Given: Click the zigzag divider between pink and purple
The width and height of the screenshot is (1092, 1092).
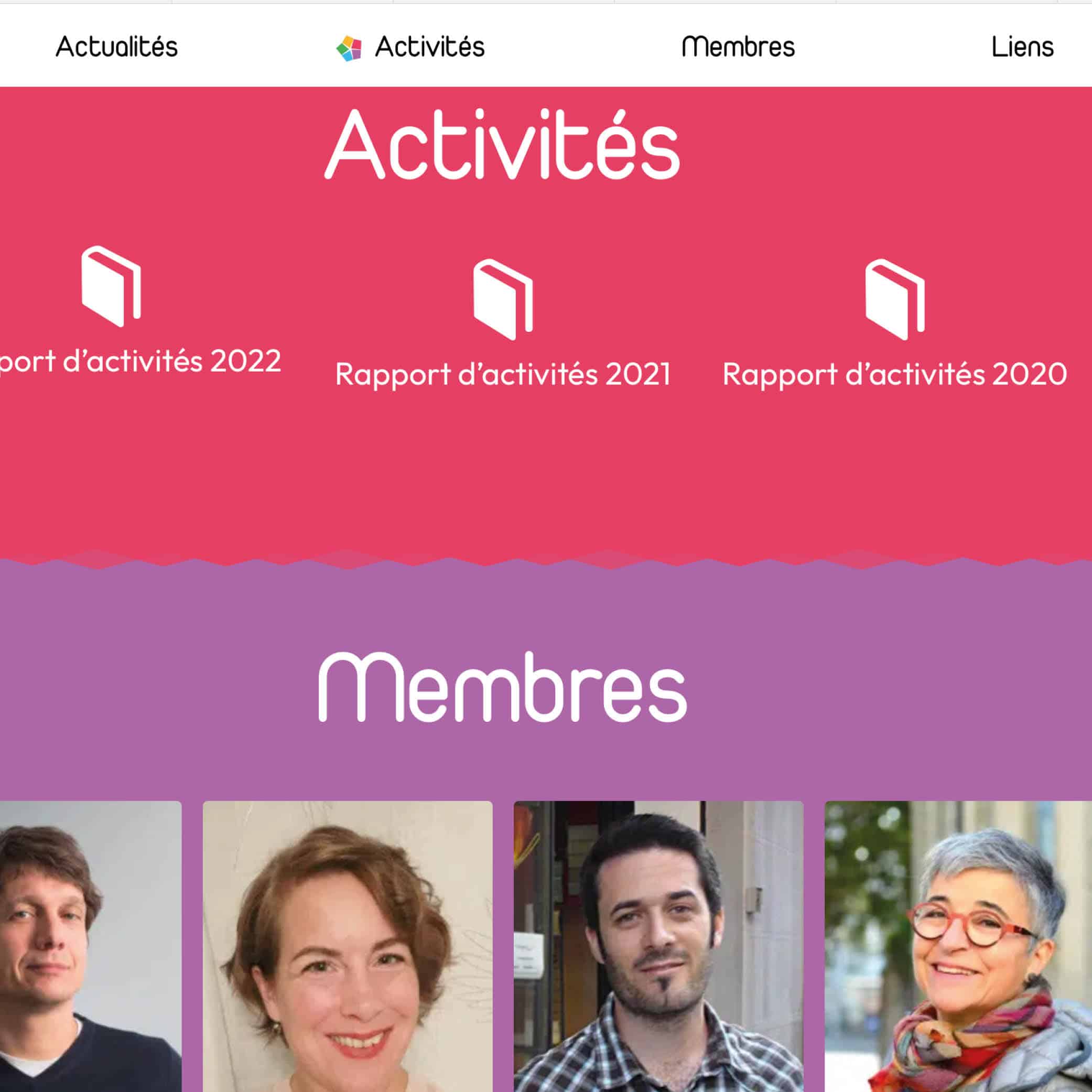Looking at the screenshot, I should coord(546,562).
